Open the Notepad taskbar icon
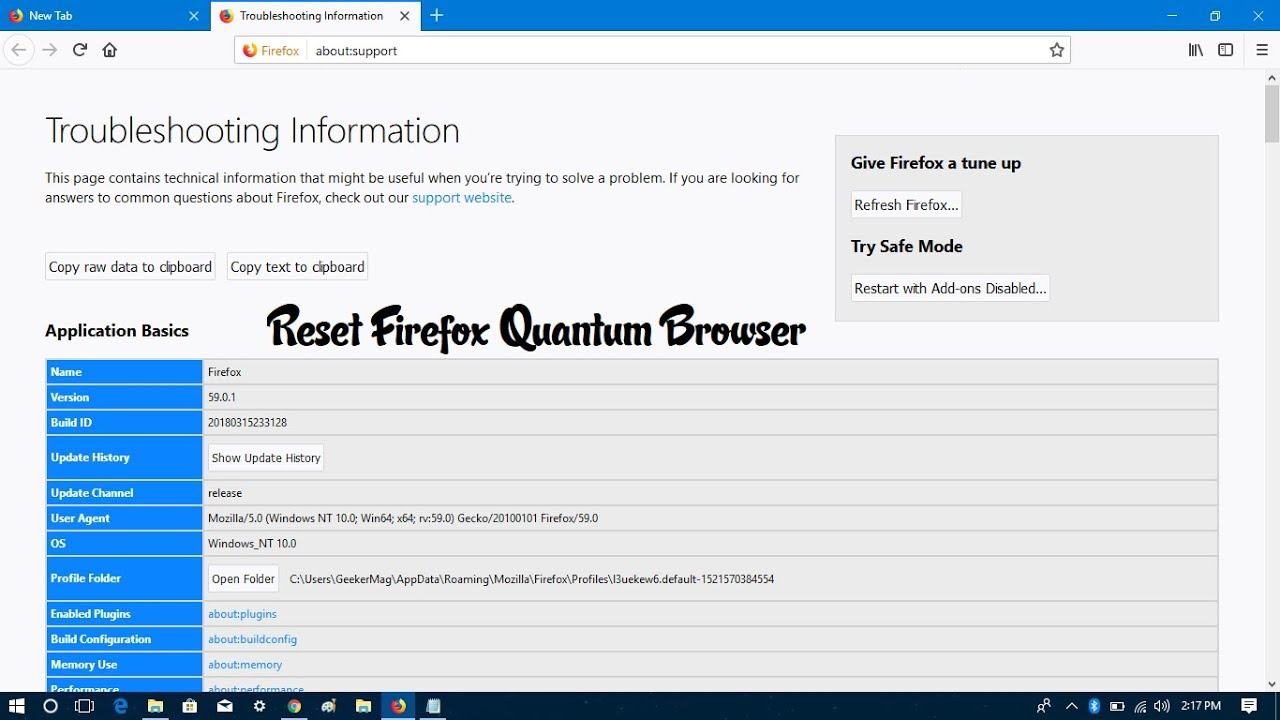The height and width of the screenshot is (720, 1280). tap(433, 706)
